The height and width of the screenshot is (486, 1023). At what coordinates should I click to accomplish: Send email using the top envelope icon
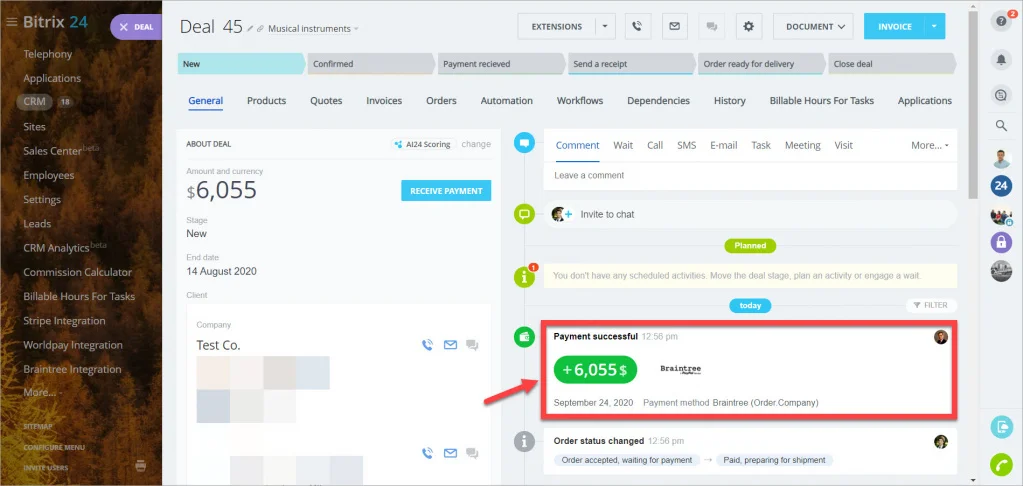(675, 27)
